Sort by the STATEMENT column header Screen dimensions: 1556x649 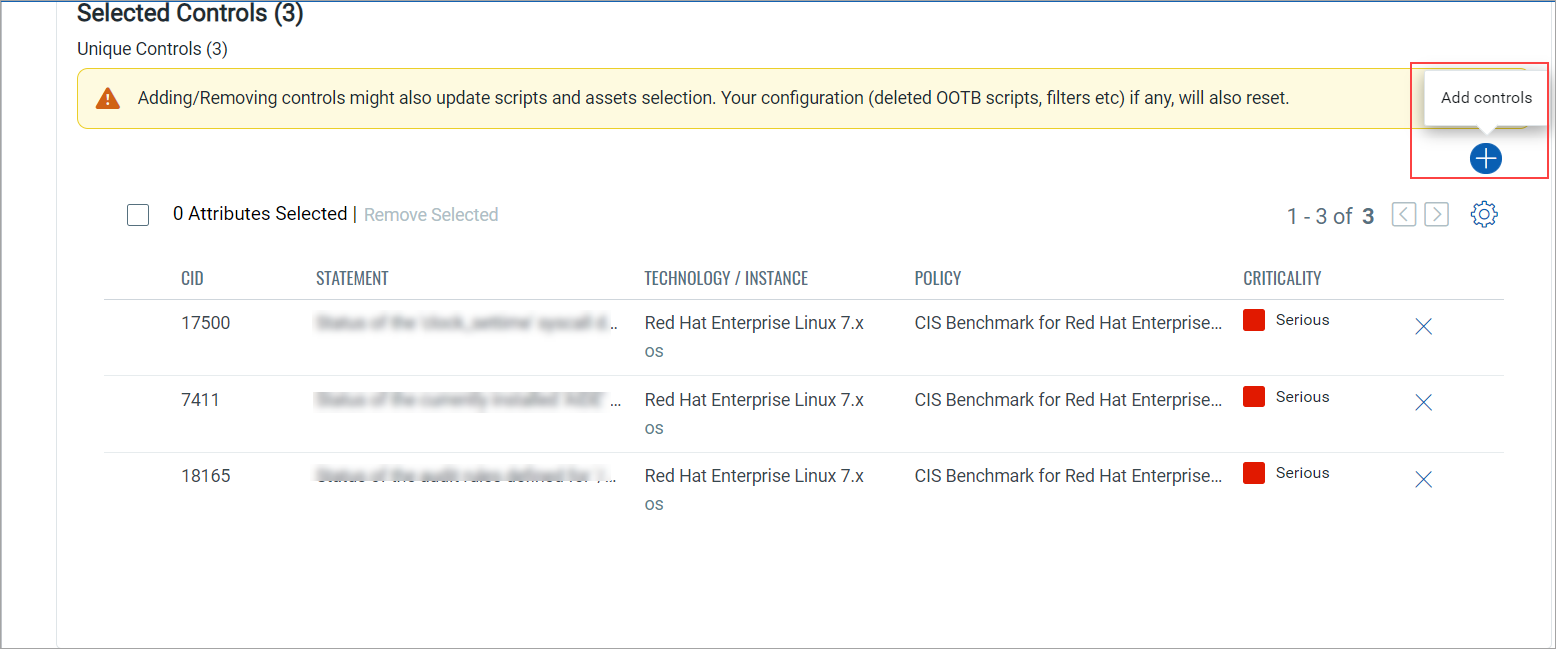point(352,278)
